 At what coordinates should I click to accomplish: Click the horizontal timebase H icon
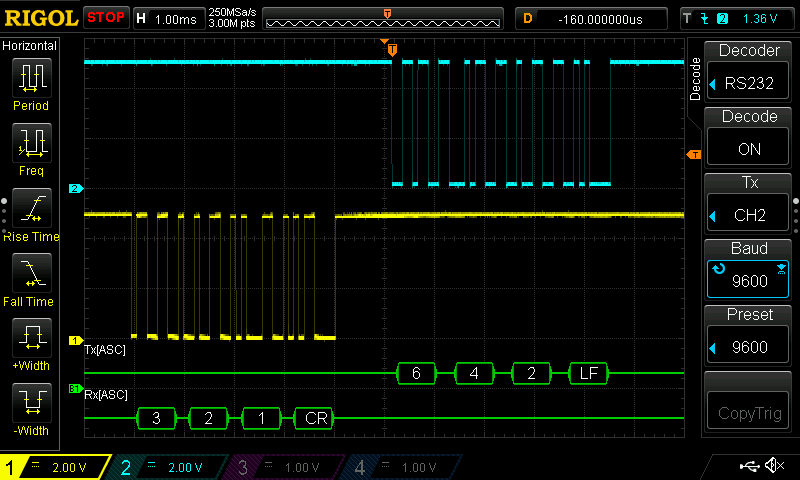(x=141, y=19)
